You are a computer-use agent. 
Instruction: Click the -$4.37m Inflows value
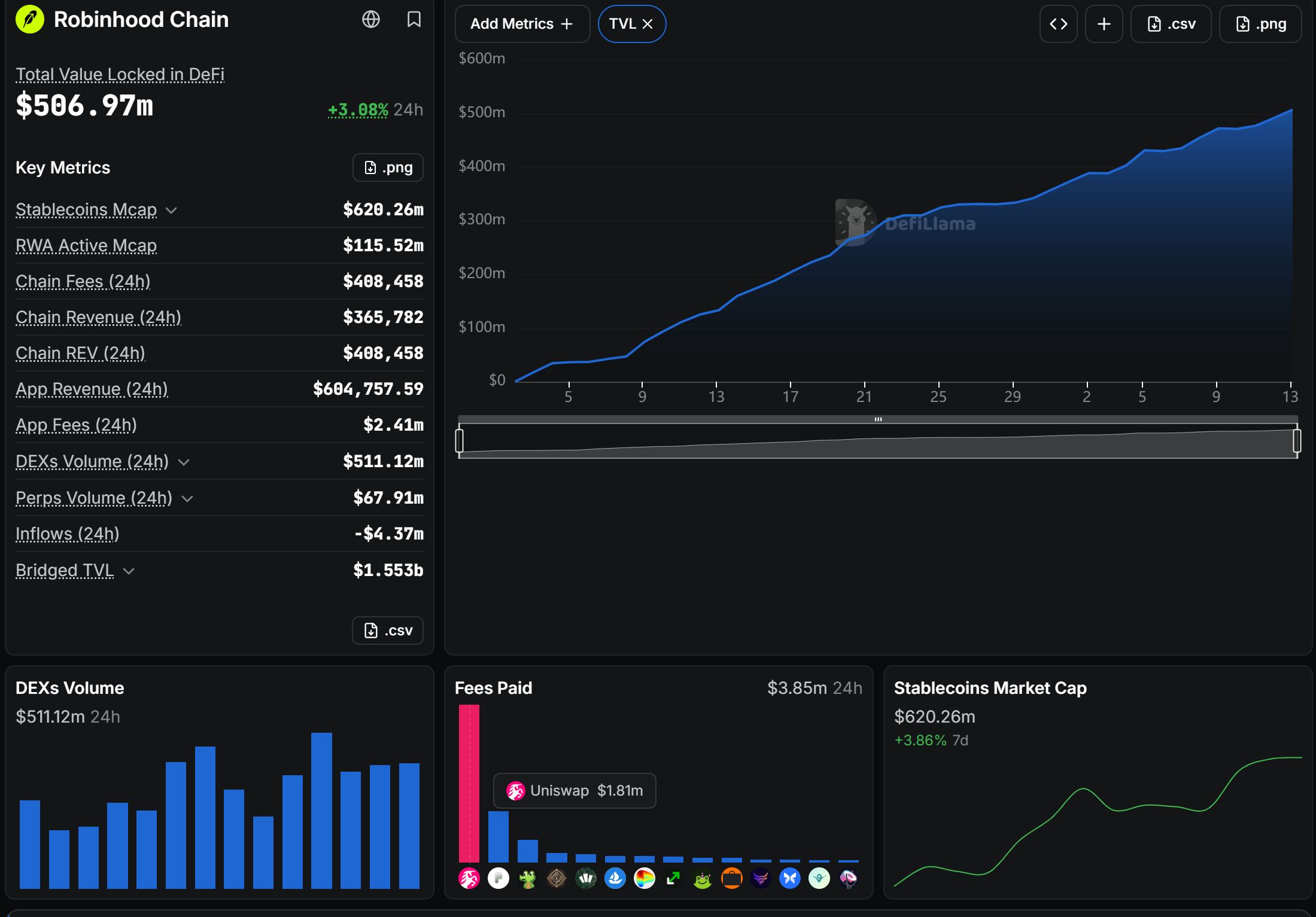(x=388, y=534)
